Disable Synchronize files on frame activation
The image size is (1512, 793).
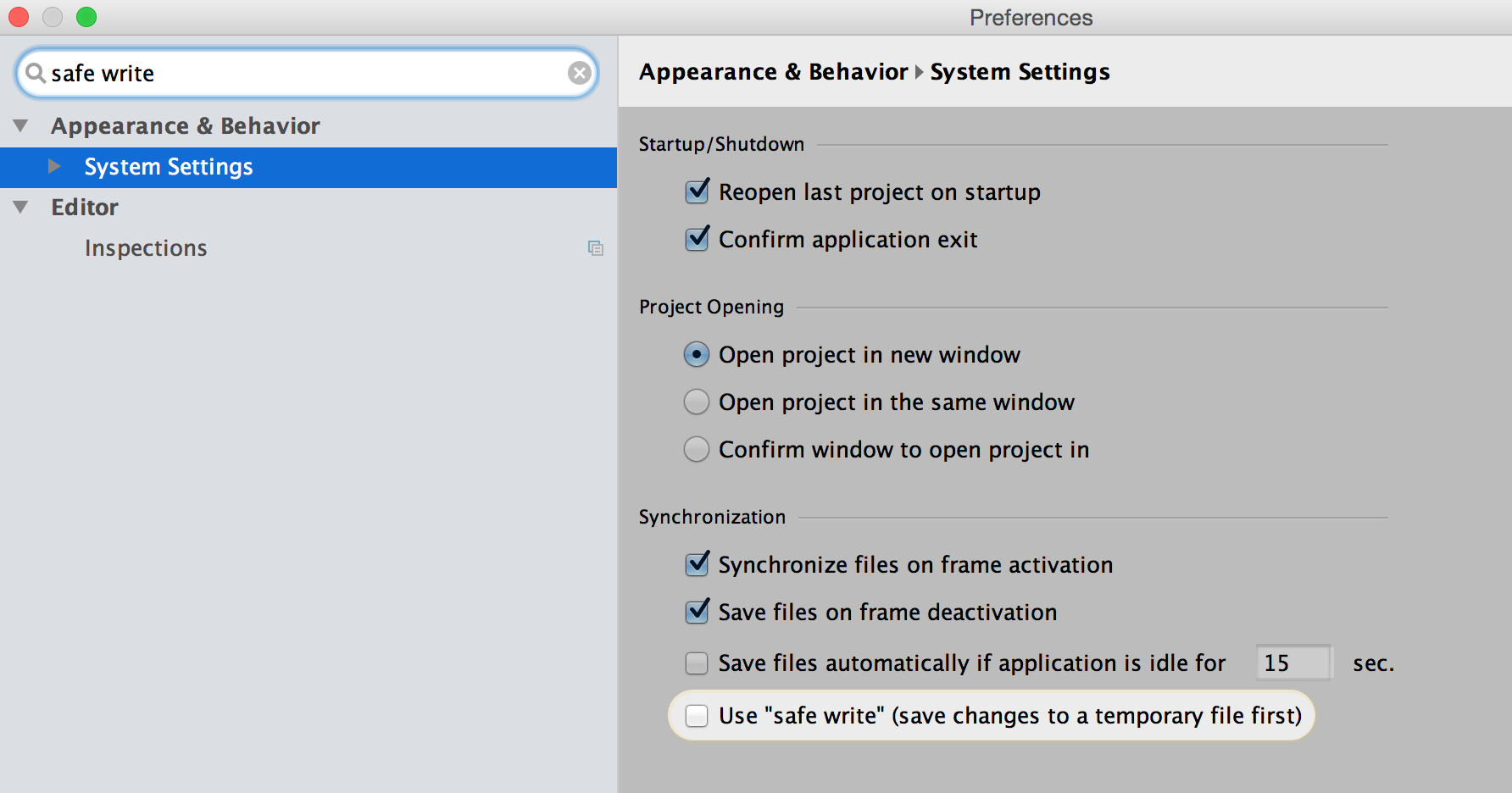(697, 565)
